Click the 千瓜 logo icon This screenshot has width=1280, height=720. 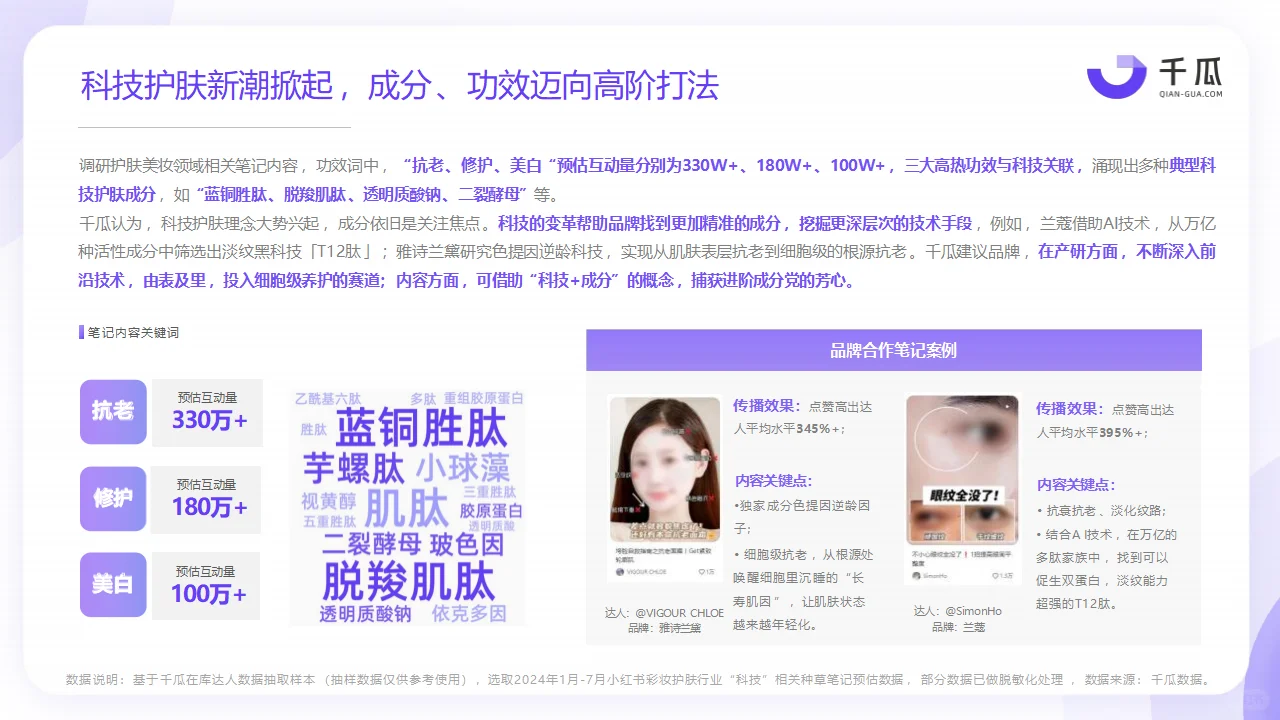(1116, 77)
